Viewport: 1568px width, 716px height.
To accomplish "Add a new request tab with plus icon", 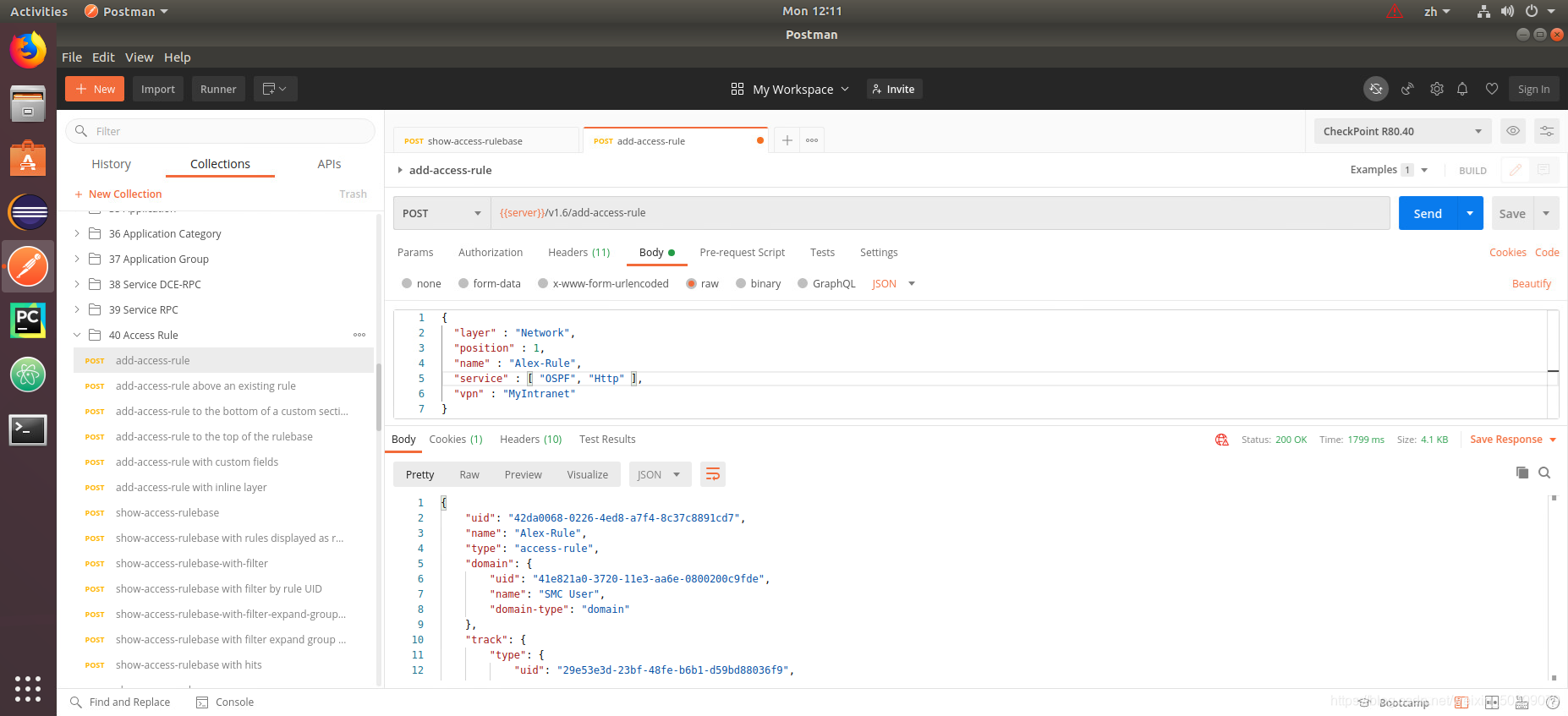I will coord(787,140).
